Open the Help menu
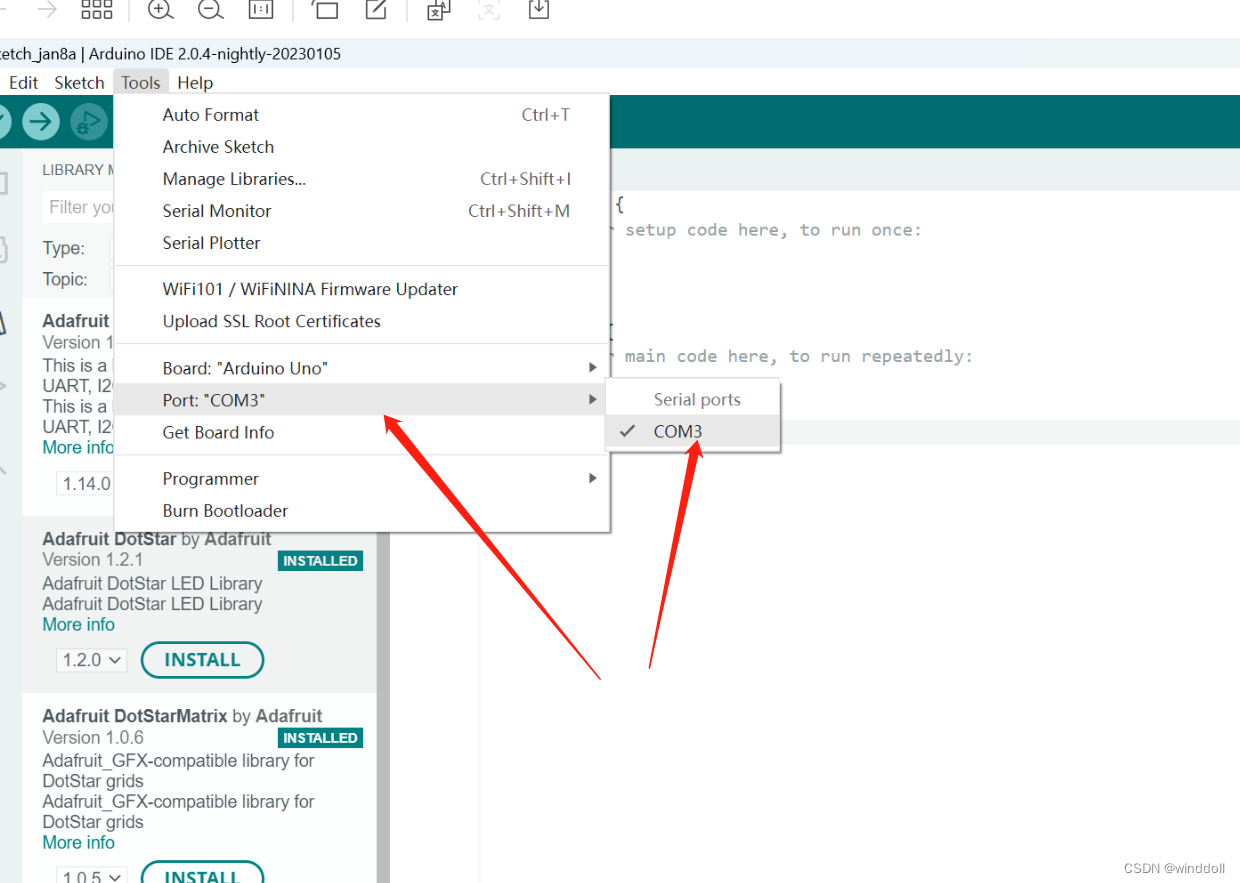This screenshot has width=1240, height=883. coord(195,83)
